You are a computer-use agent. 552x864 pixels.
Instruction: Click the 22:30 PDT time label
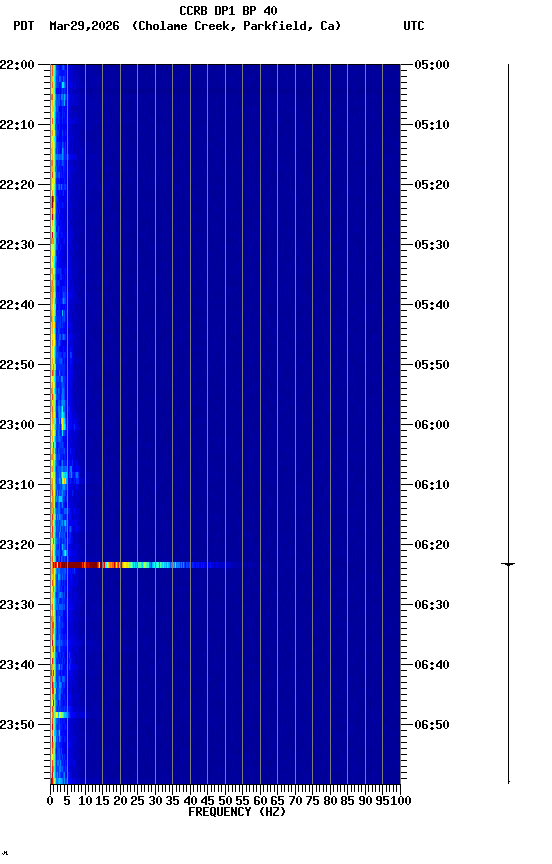click(17, 245)
